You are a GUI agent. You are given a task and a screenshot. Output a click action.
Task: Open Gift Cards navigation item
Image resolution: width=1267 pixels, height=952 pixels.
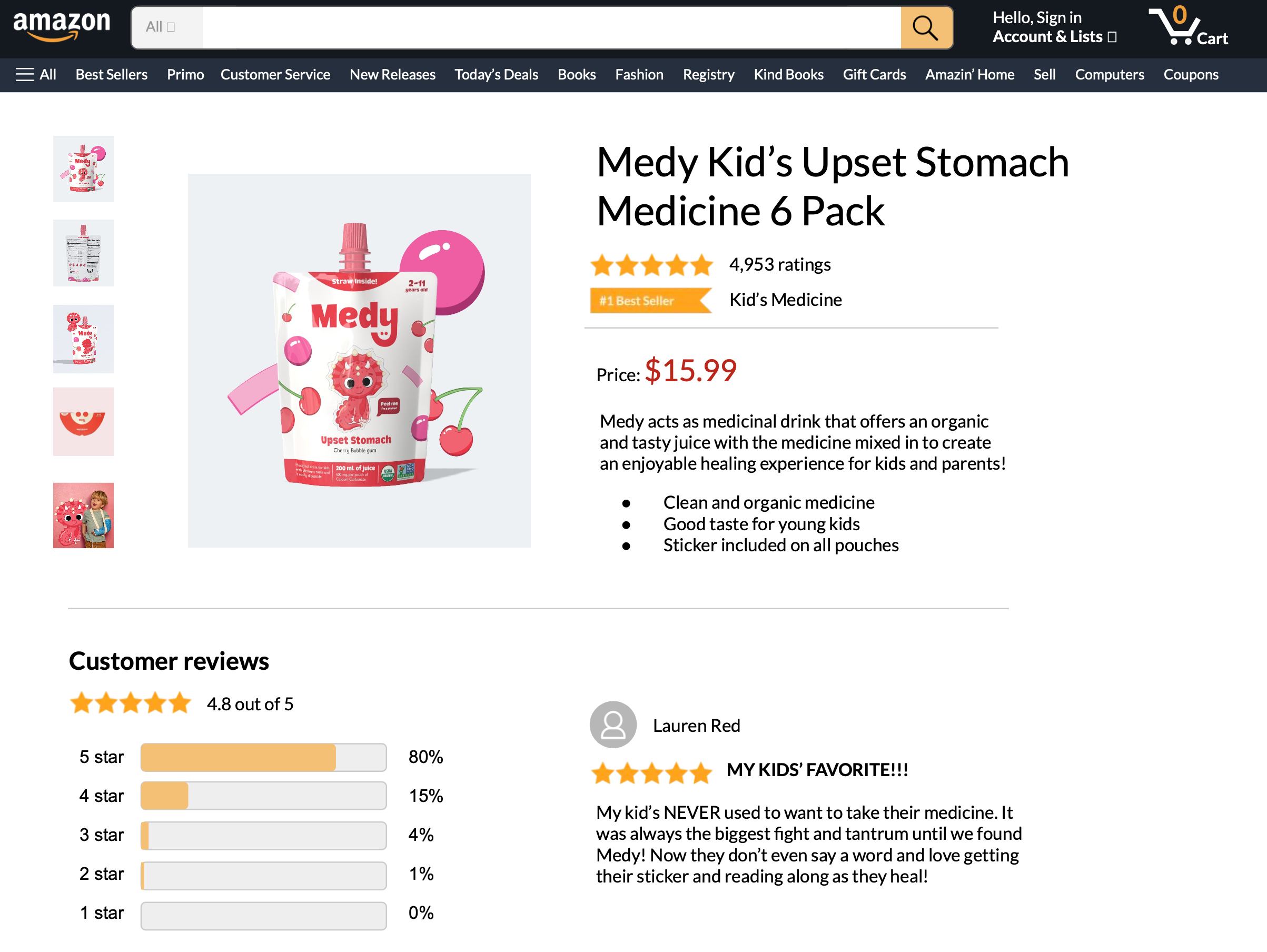pyautogui.click(x=874, y=74)
